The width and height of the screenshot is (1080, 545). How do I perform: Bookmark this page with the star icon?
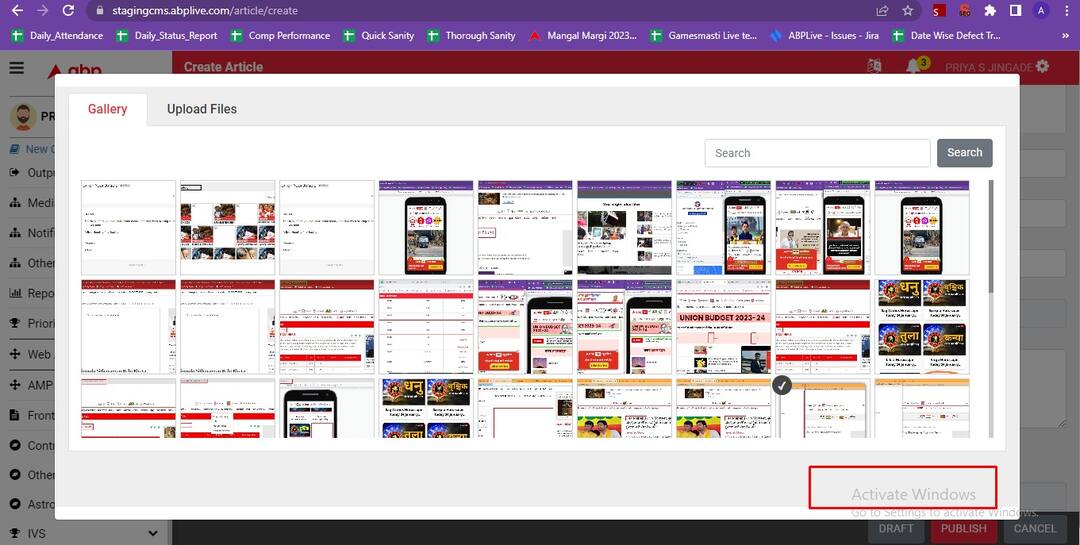coord(908,11)
